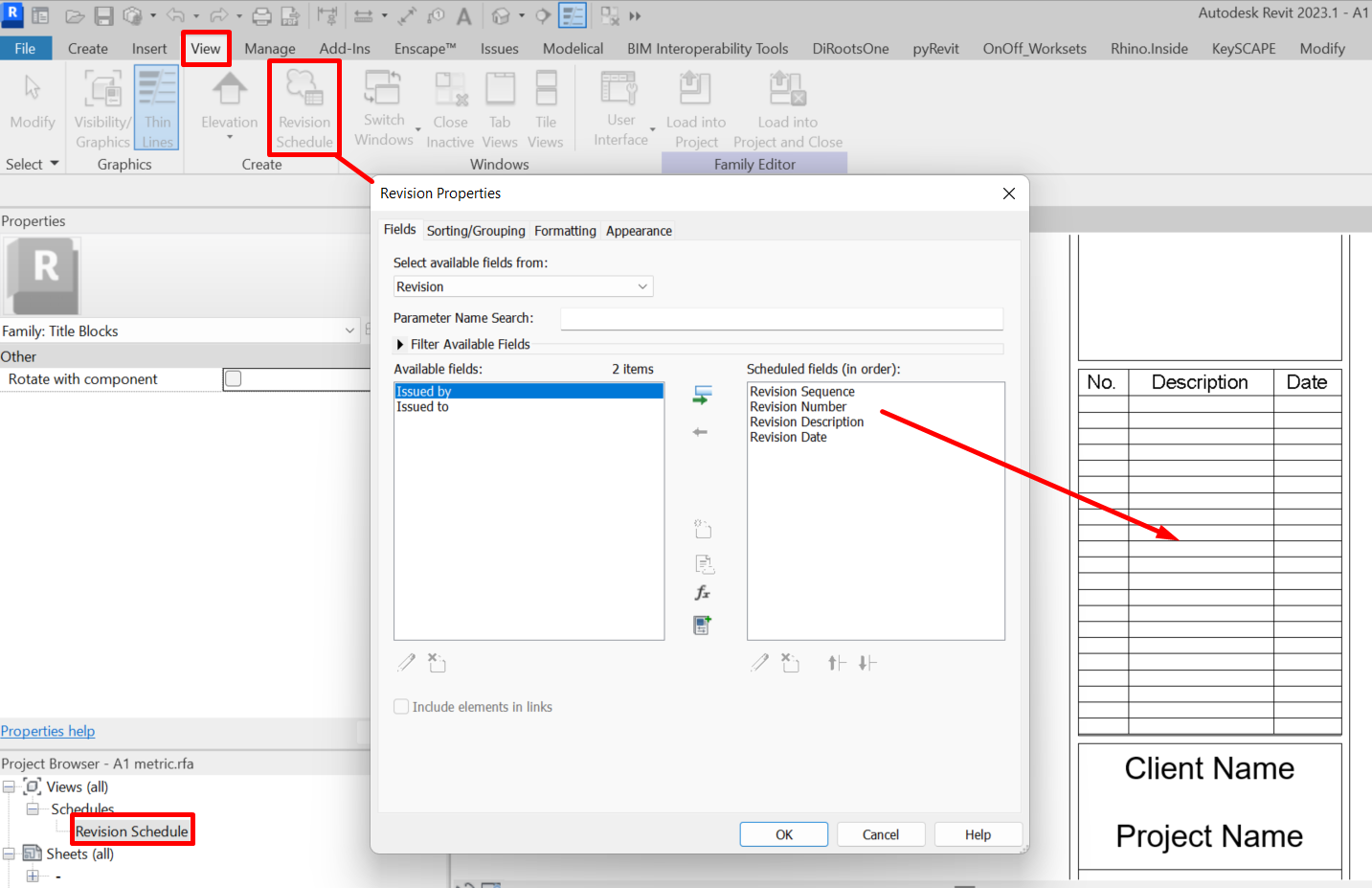The height and width of the screenshot is (888, 1372).
Task: Open the Properties help link
Action: click(x=48, y=731)
